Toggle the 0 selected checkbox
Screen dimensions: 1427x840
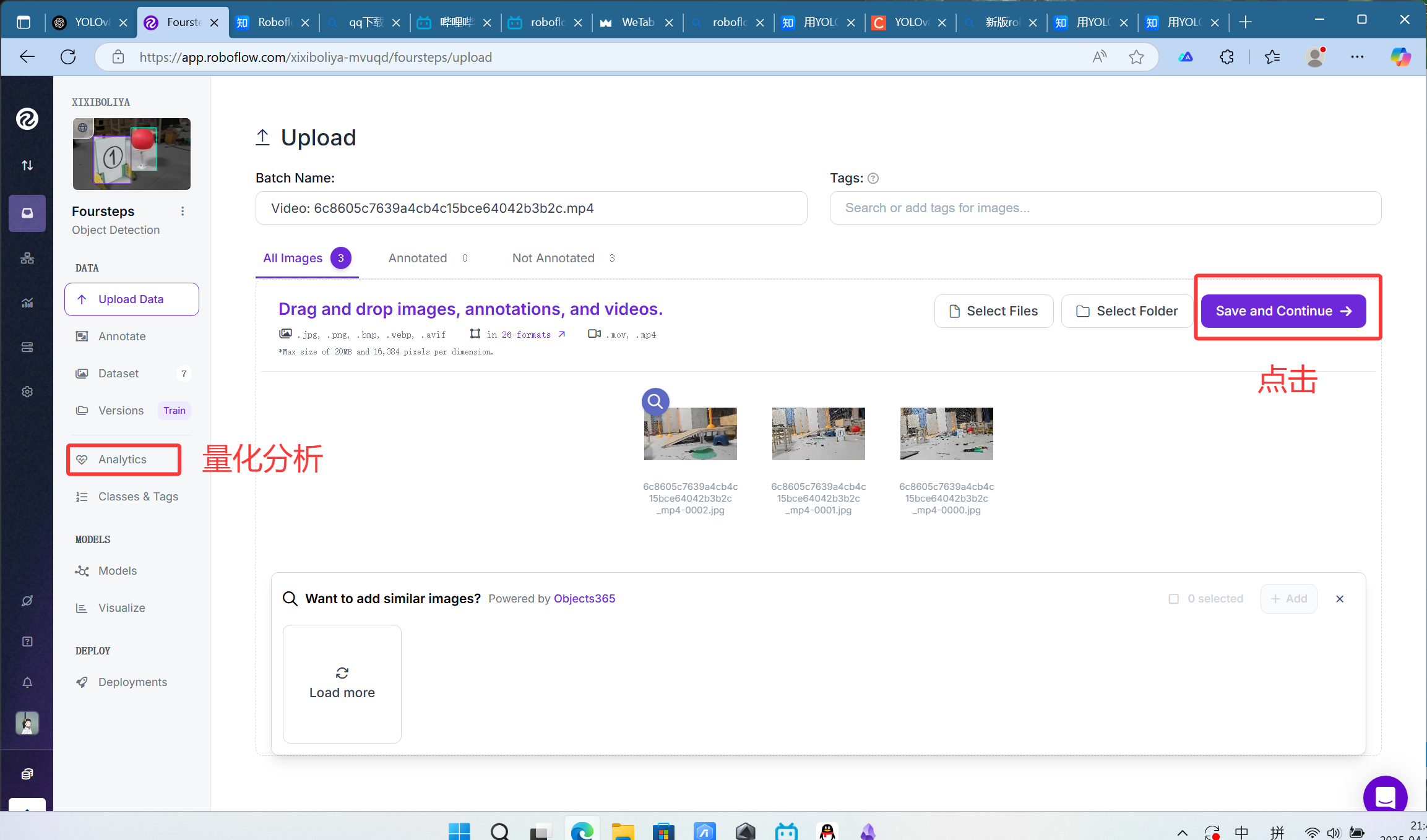(x=1173, y=599)
